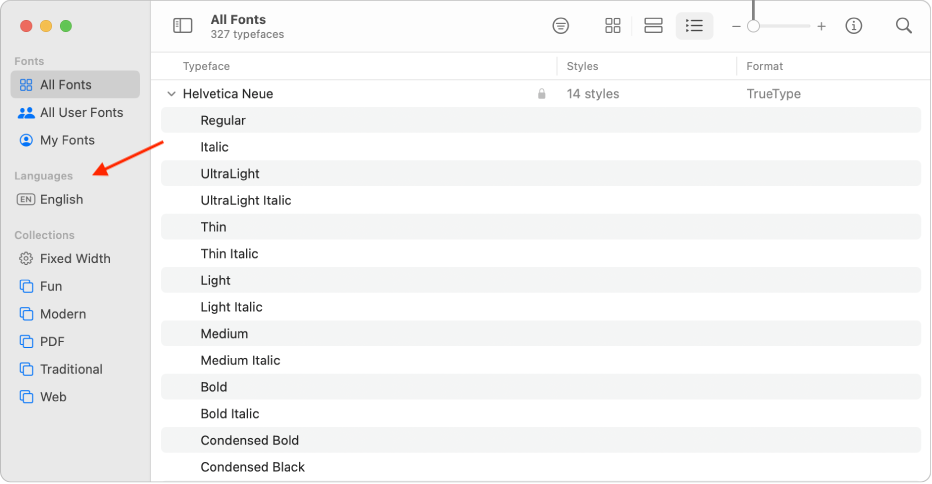Select the Bold style row
Image resolution: width=932 pixels, height=484 pixels.
pyautogui.click(x=541, y=387)
